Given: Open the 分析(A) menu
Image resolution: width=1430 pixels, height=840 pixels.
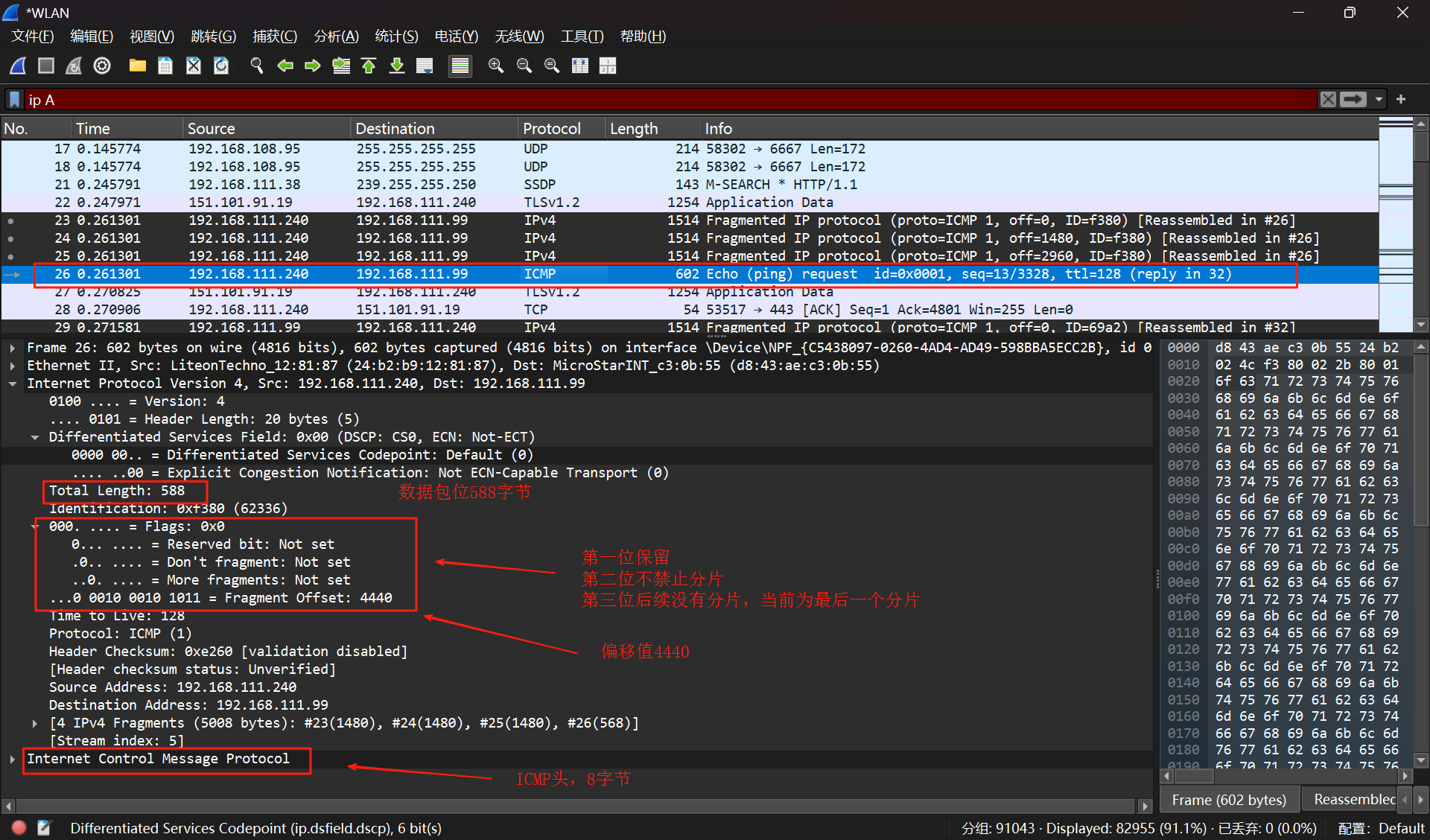Looking at the screenshot, I should (336, 36).
